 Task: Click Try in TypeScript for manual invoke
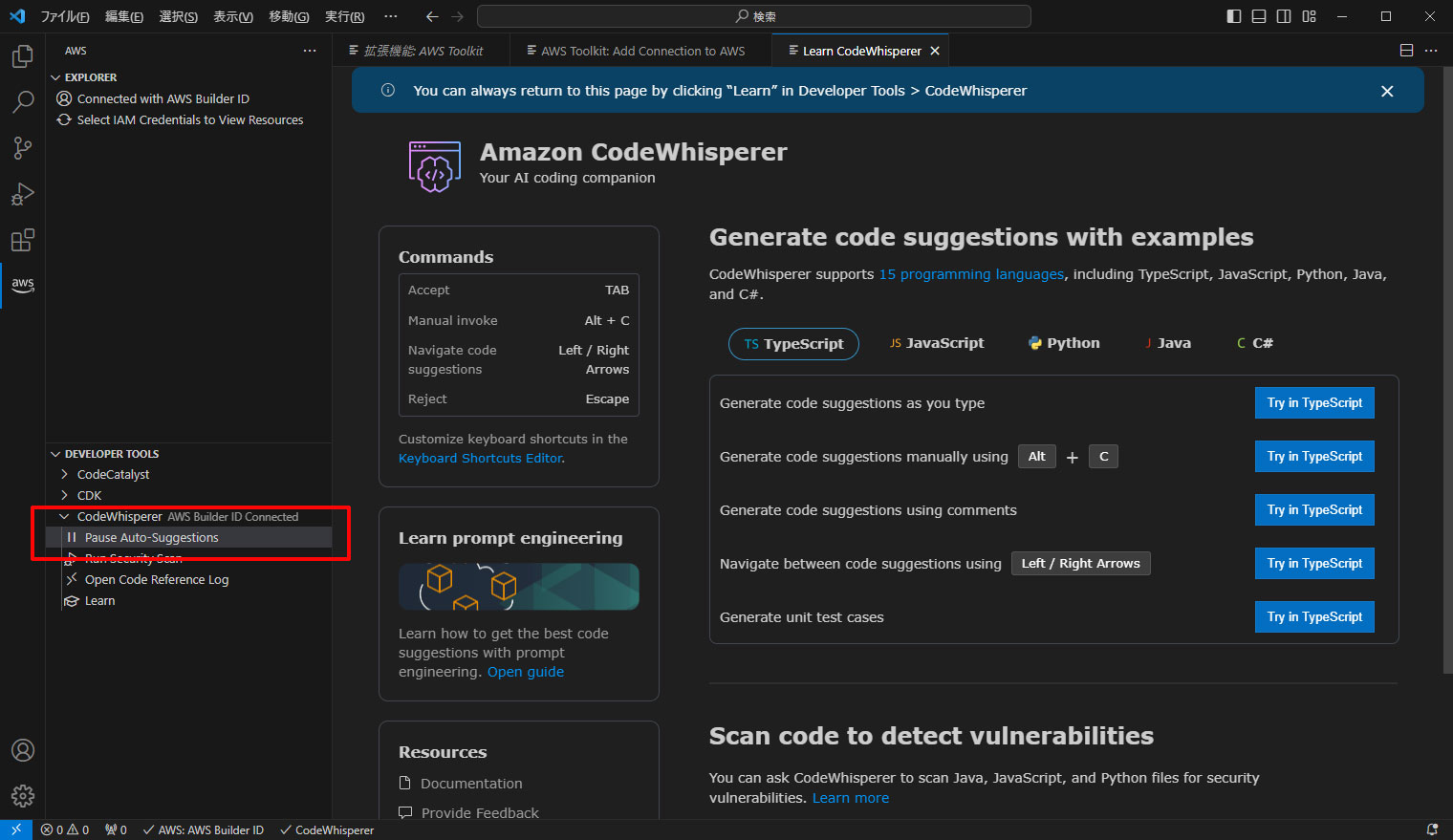[x=1314, y=456]
